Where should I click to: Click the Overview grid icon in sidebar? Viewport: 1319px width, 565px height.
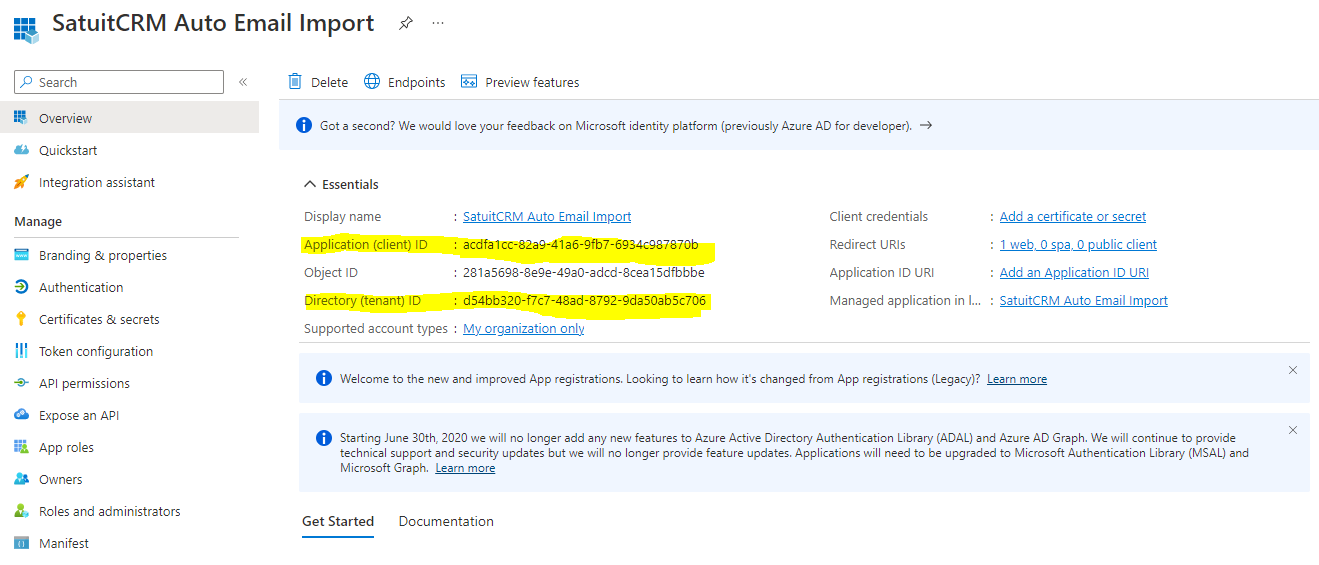(x=20, y=118)
